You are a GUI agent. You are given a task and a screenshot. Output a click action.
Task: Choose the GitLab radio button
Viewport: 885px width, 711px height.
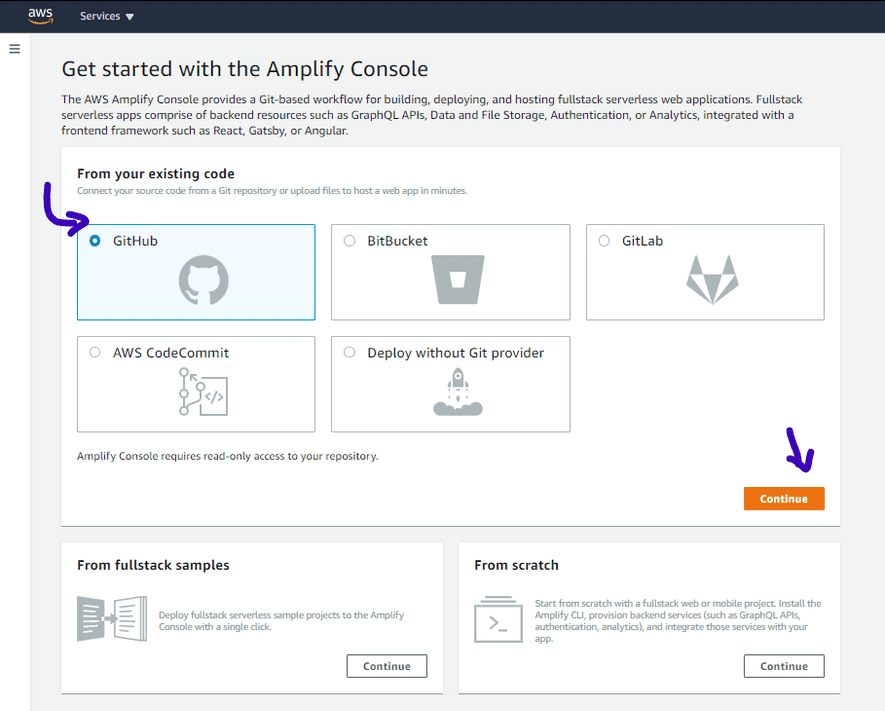(604, 241)
